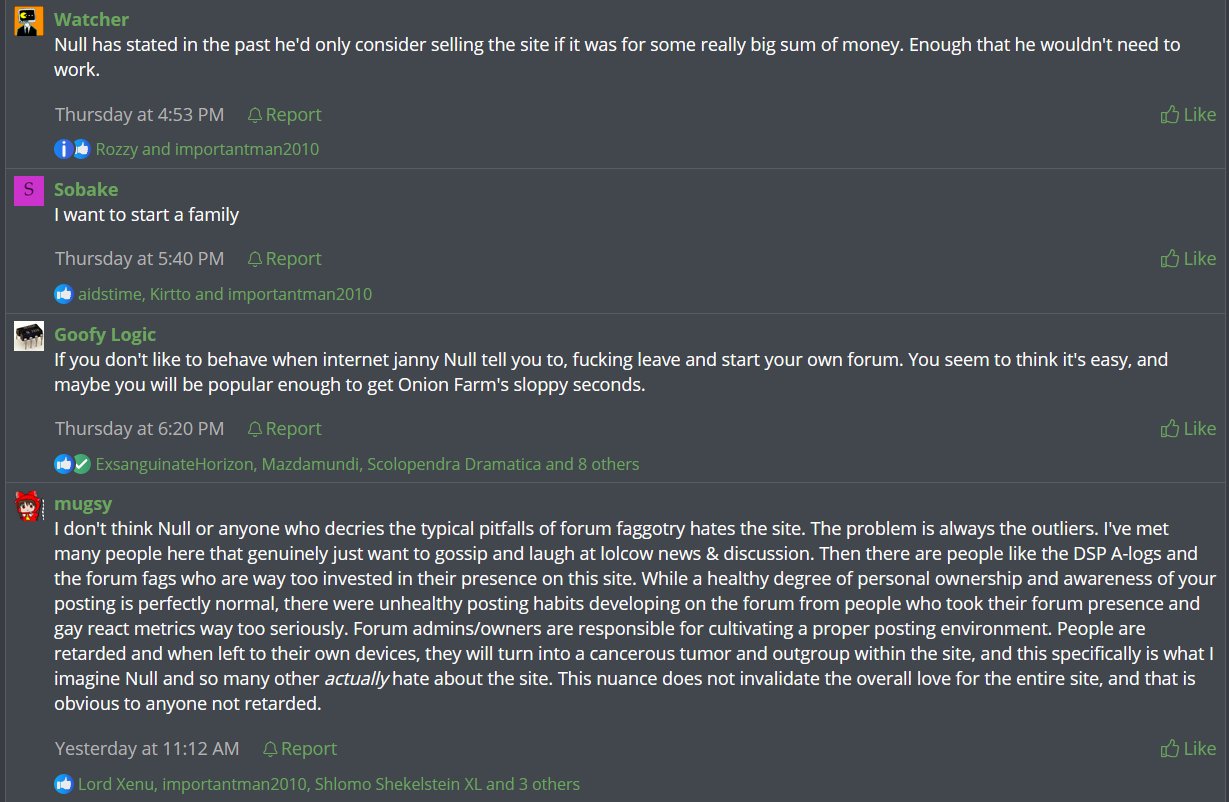
Task: Click the like reaction icon under Sobake's post
Action: coord(64,294)
